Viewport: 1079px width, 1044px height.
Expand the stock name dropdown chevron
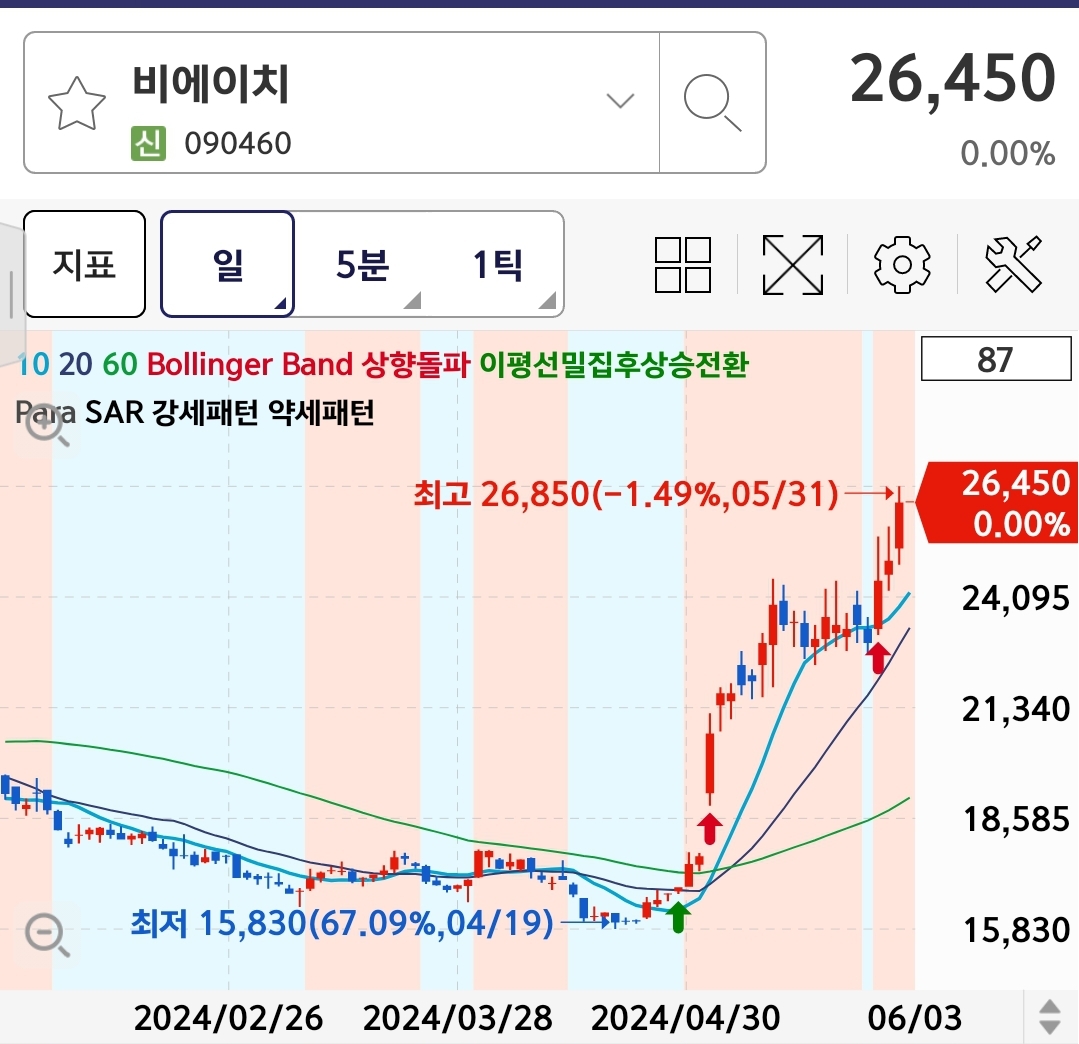coord(620,101)
